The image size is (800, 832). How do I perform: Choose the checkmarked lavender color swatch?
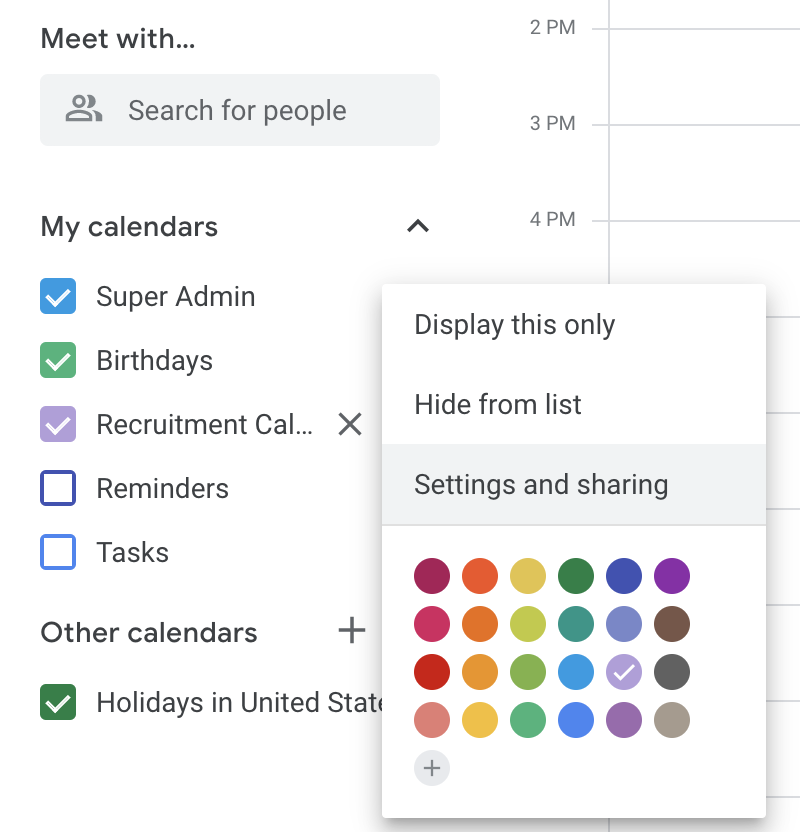pyautogui.click(x=624, y=672)
